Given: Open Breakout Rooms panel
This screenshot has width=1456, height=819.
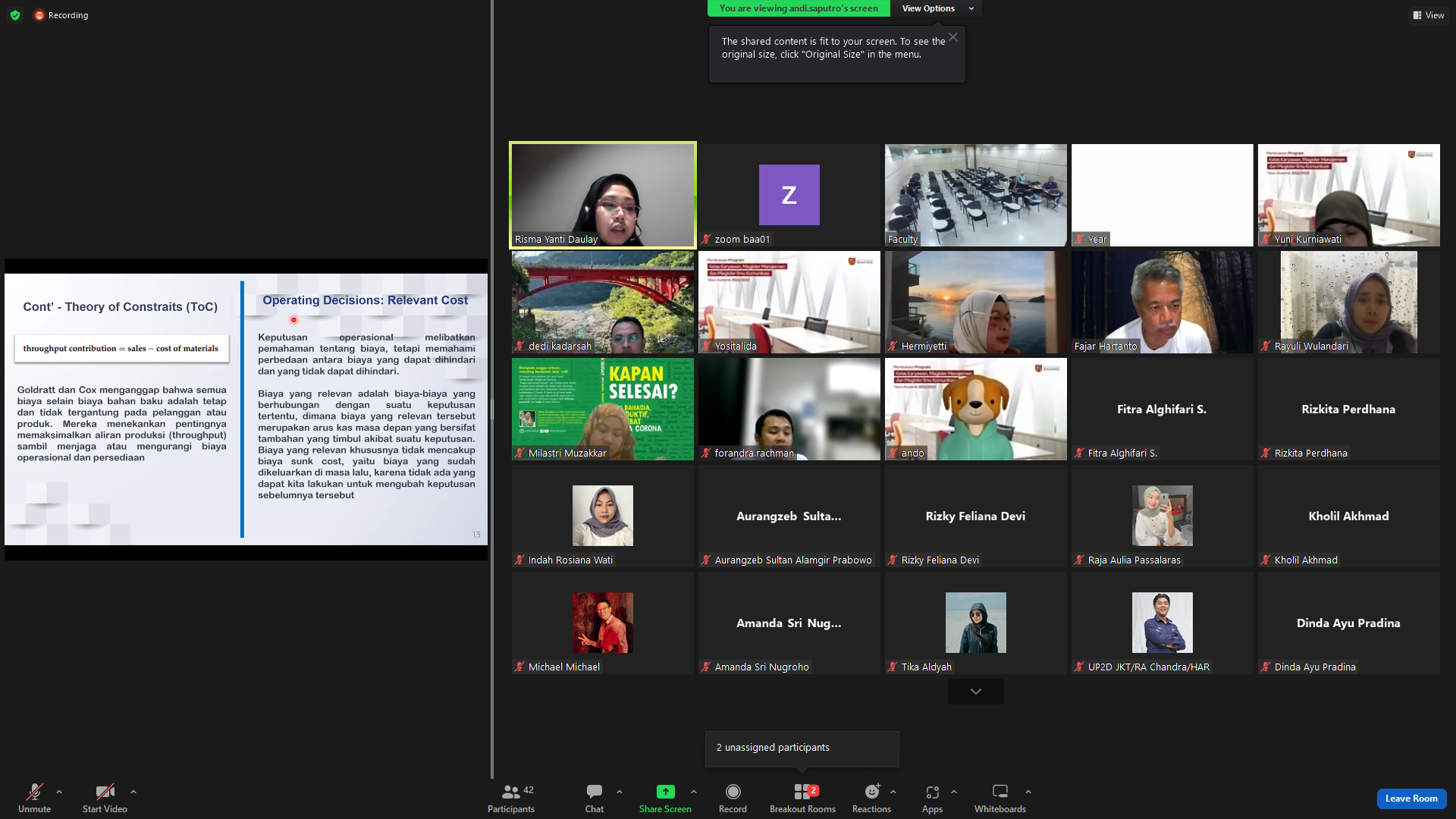Looking at the screenshot, I should coord(802,799).
